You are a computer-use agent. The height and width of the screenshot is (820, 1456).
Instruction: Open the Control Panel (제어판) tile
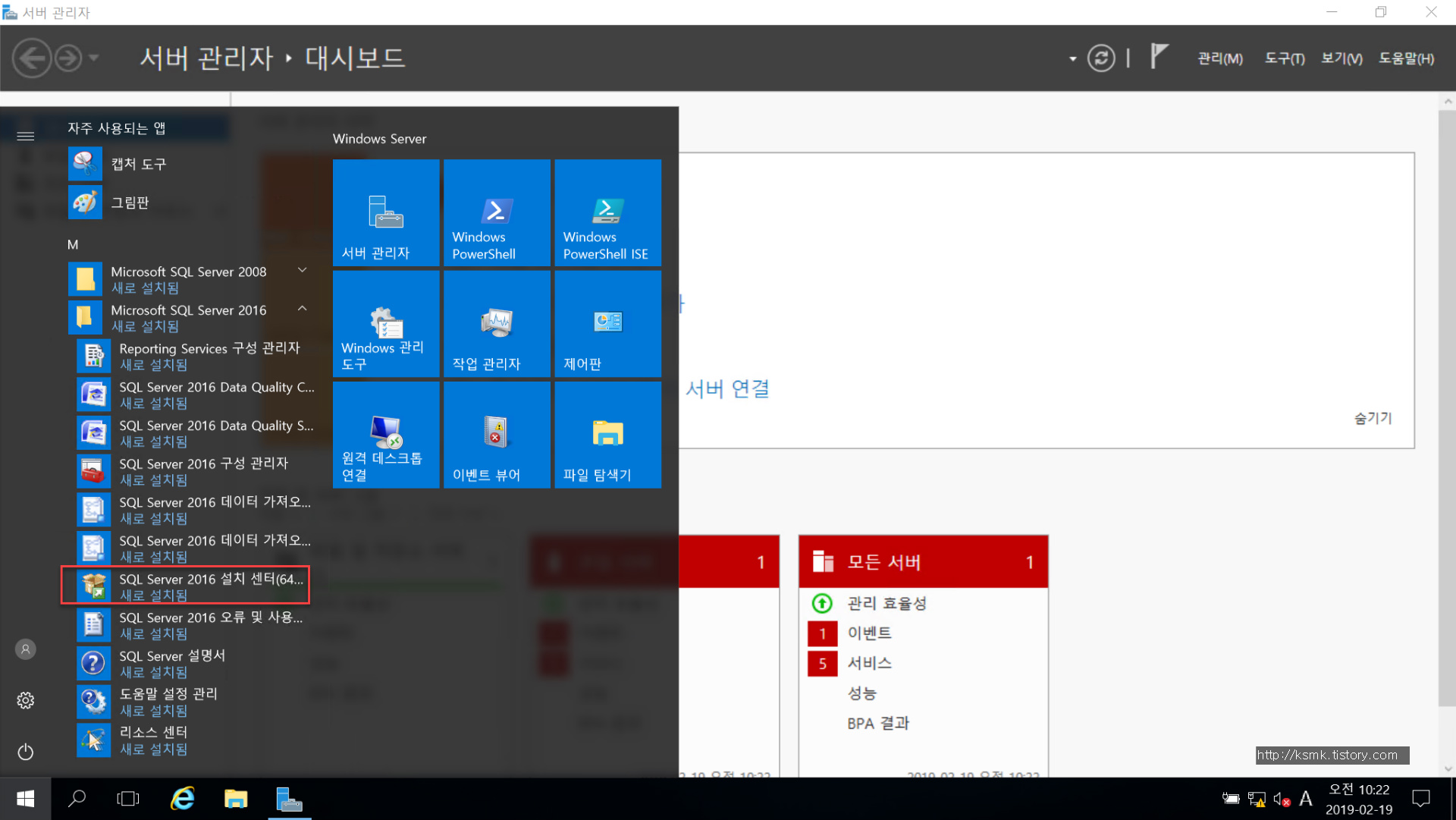[607, 324]
